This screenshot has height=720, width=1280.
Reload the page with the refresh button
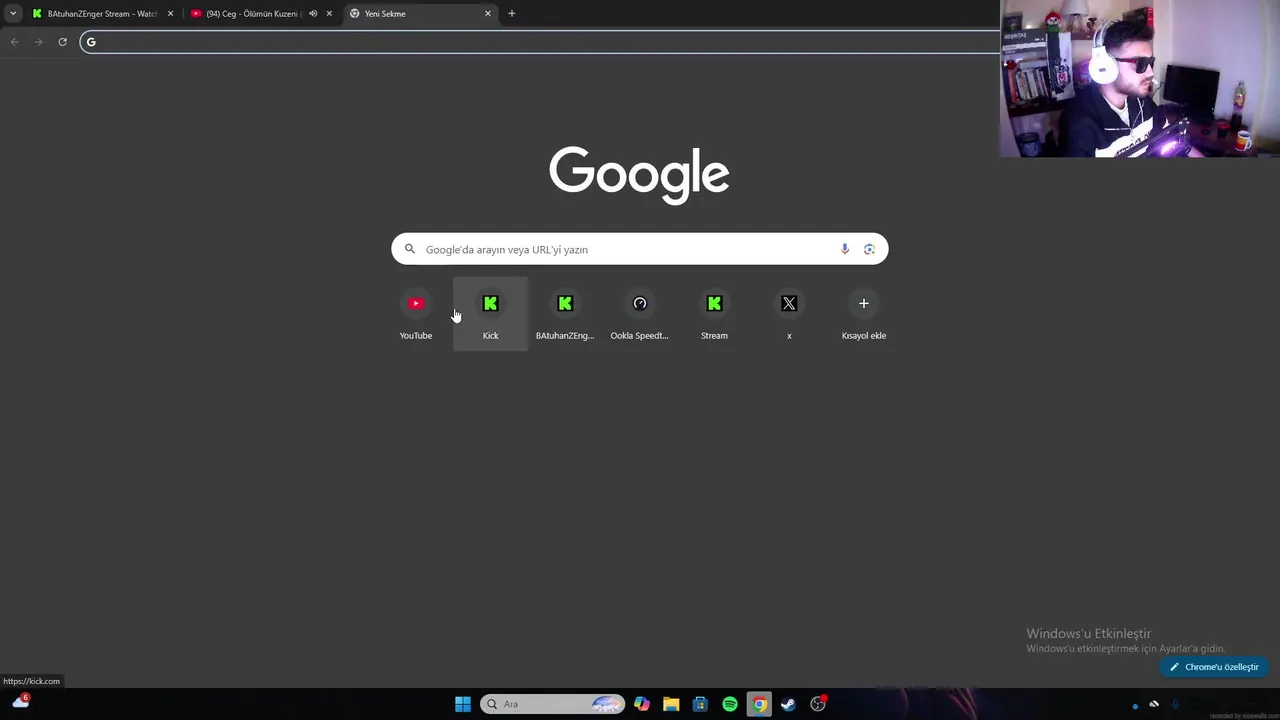pyautogui.click(x=62, y=42)
